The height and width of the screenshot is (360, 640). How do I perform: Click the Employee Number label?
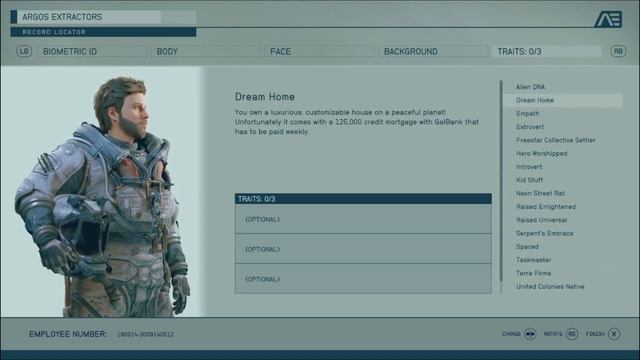[67, 334]
